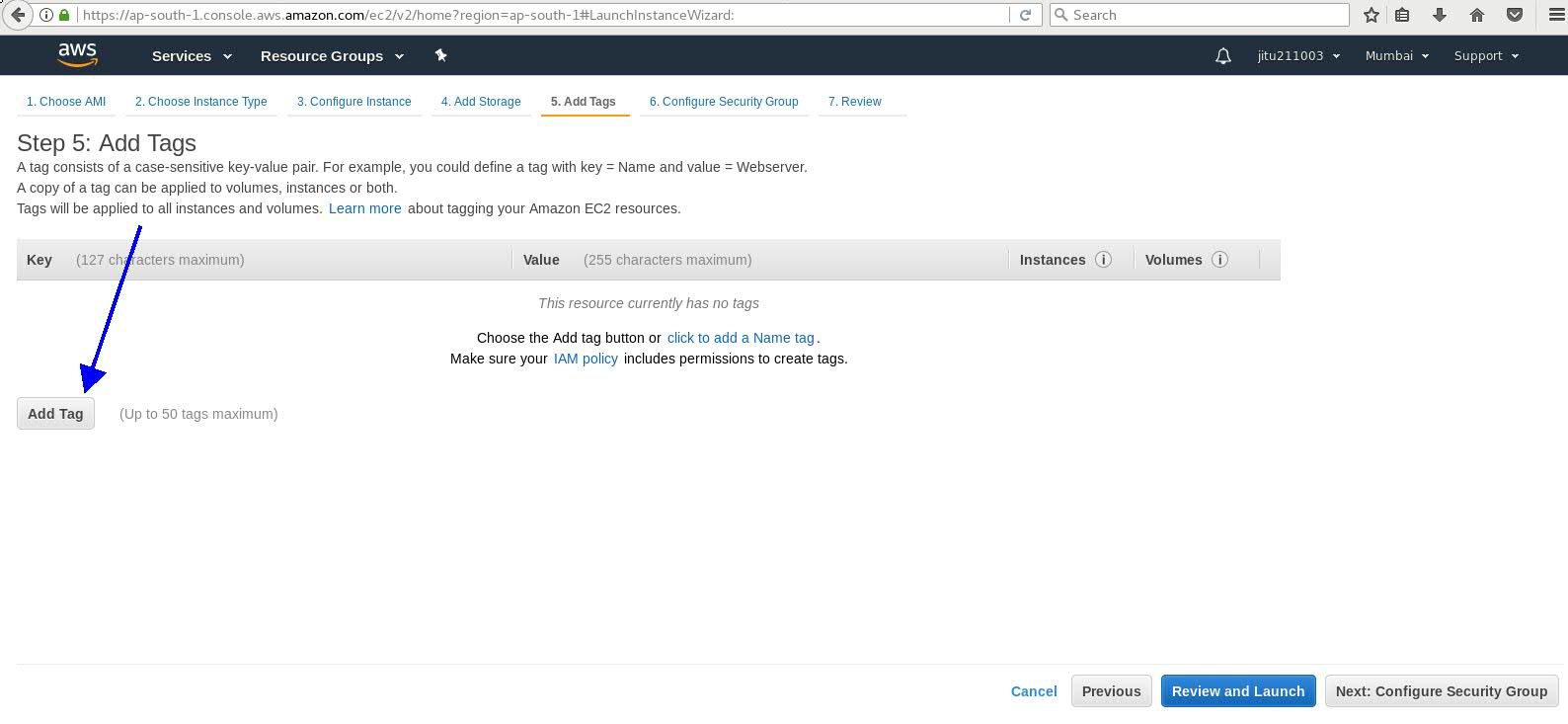Click the Volumes column header
Viewport: 1568px width, 724px height.
pyautogui.click(x=1174, y=260)
